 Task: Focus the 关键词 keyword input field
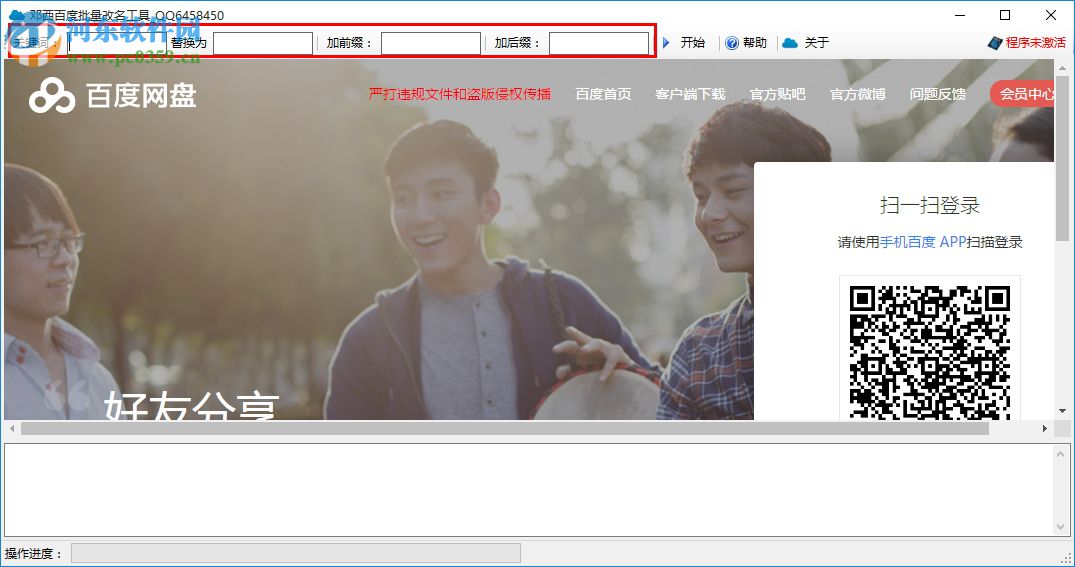coord(117,43)
